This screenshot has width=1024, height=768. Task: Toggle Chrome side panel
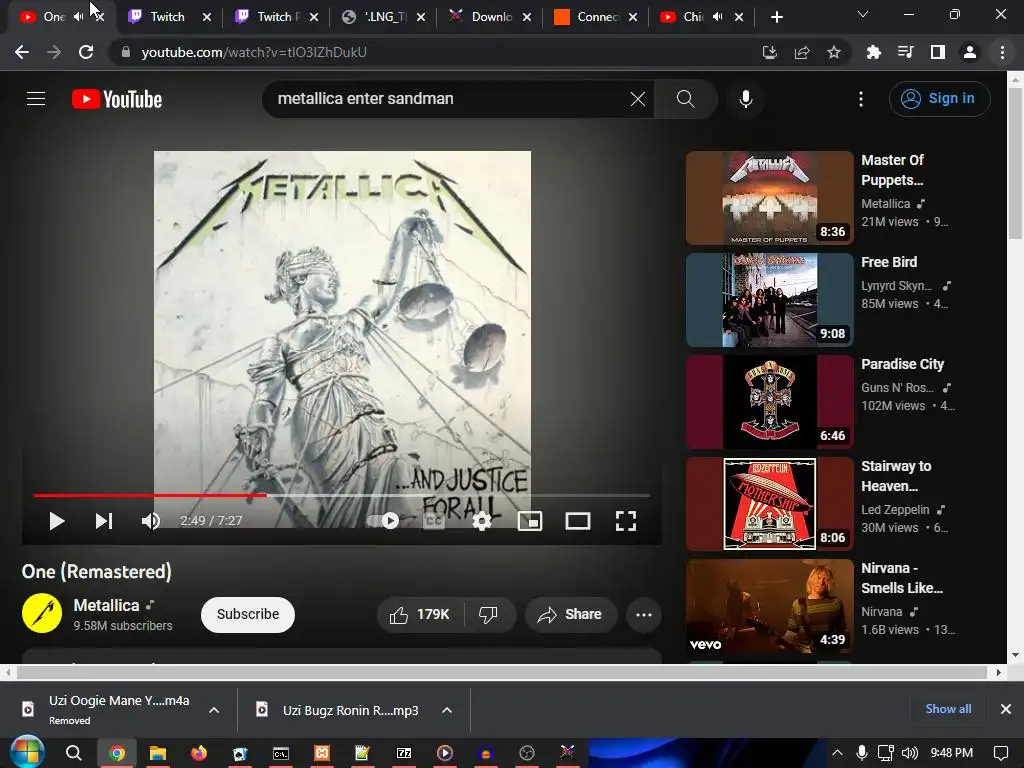click(938, 52)
